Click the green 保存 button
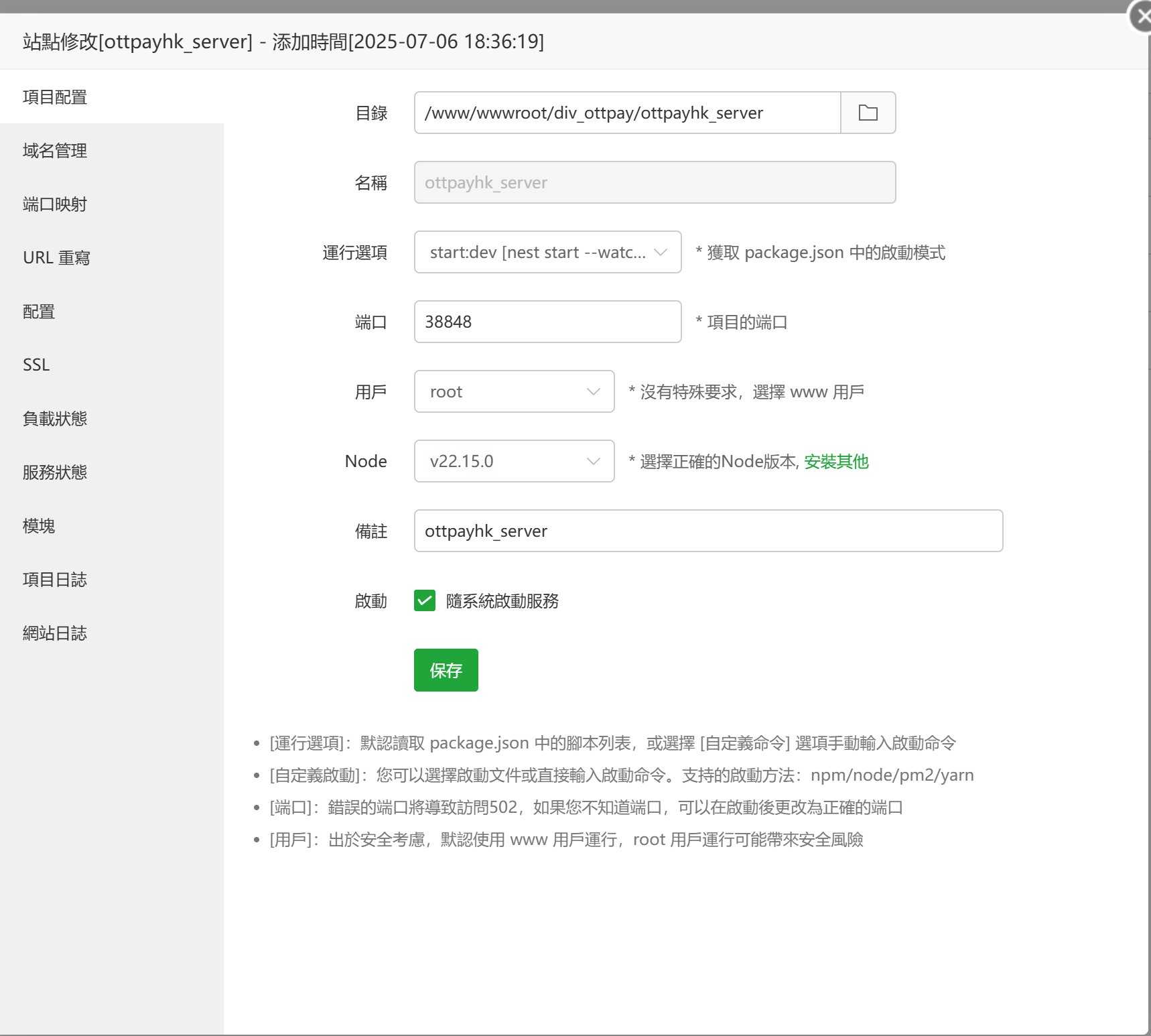 (446, 670)
